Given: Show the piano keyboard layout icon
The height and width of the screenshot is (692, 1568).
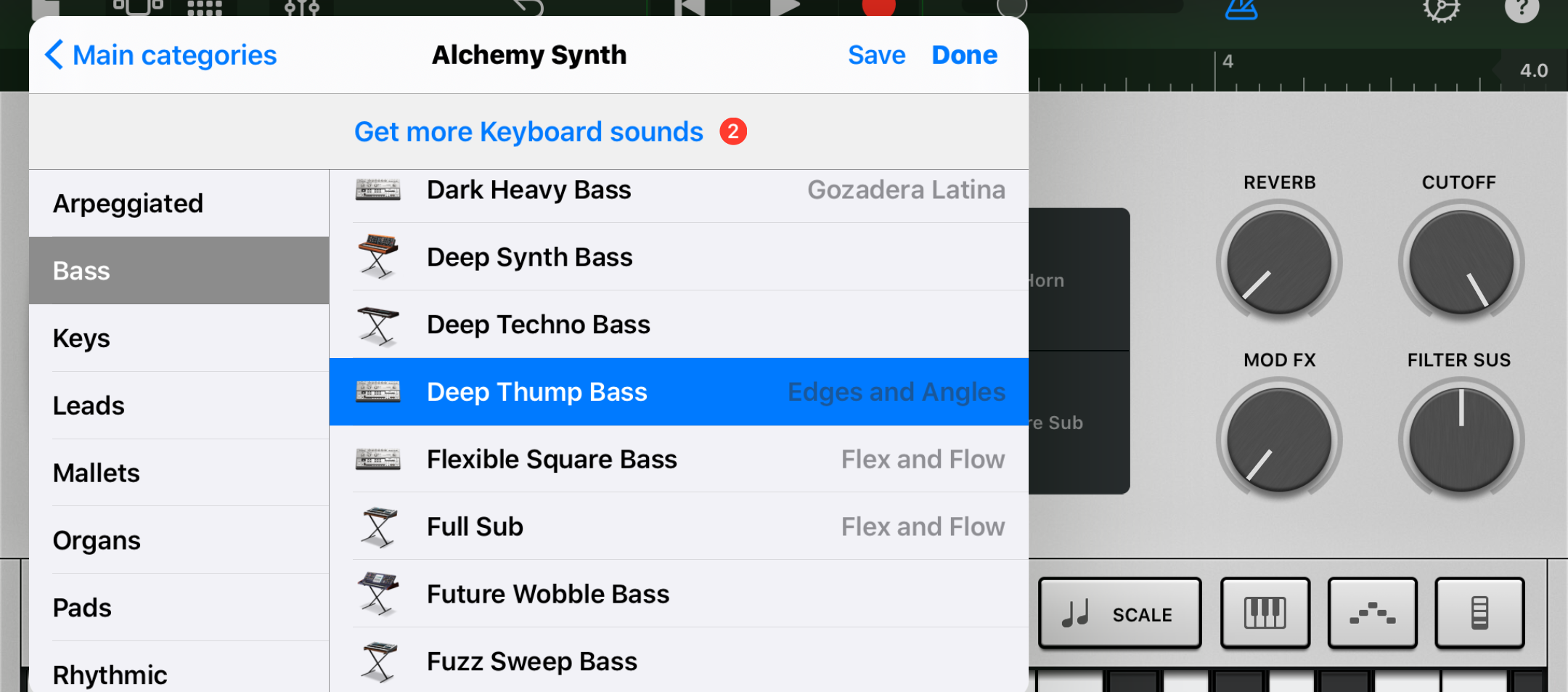Looking at the screenshot, I should pos(1265,612).
